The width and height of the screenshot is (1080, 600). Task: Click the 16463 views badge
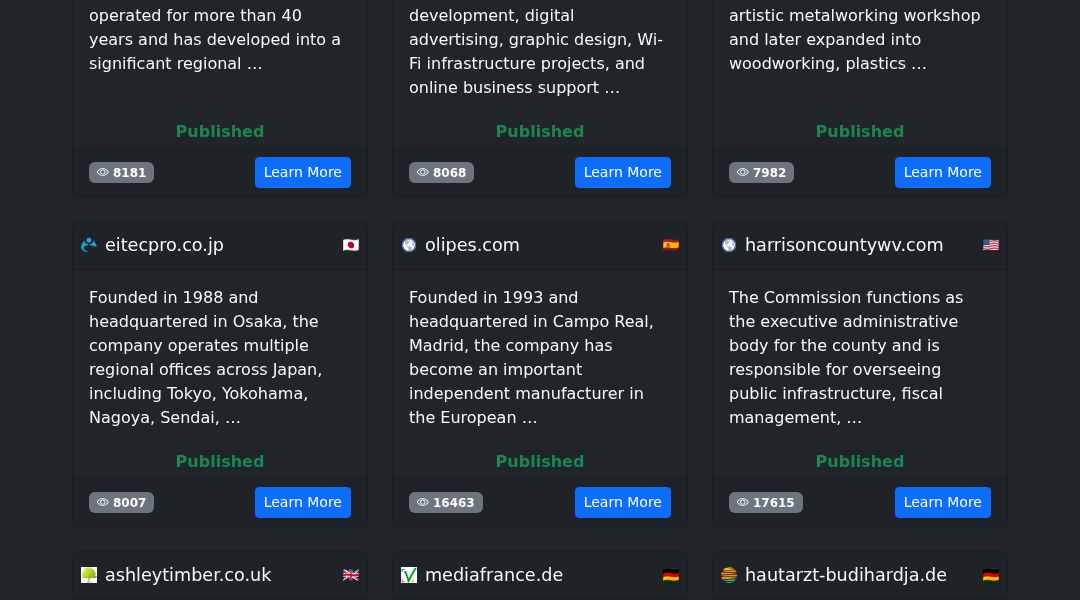point(446,502)
